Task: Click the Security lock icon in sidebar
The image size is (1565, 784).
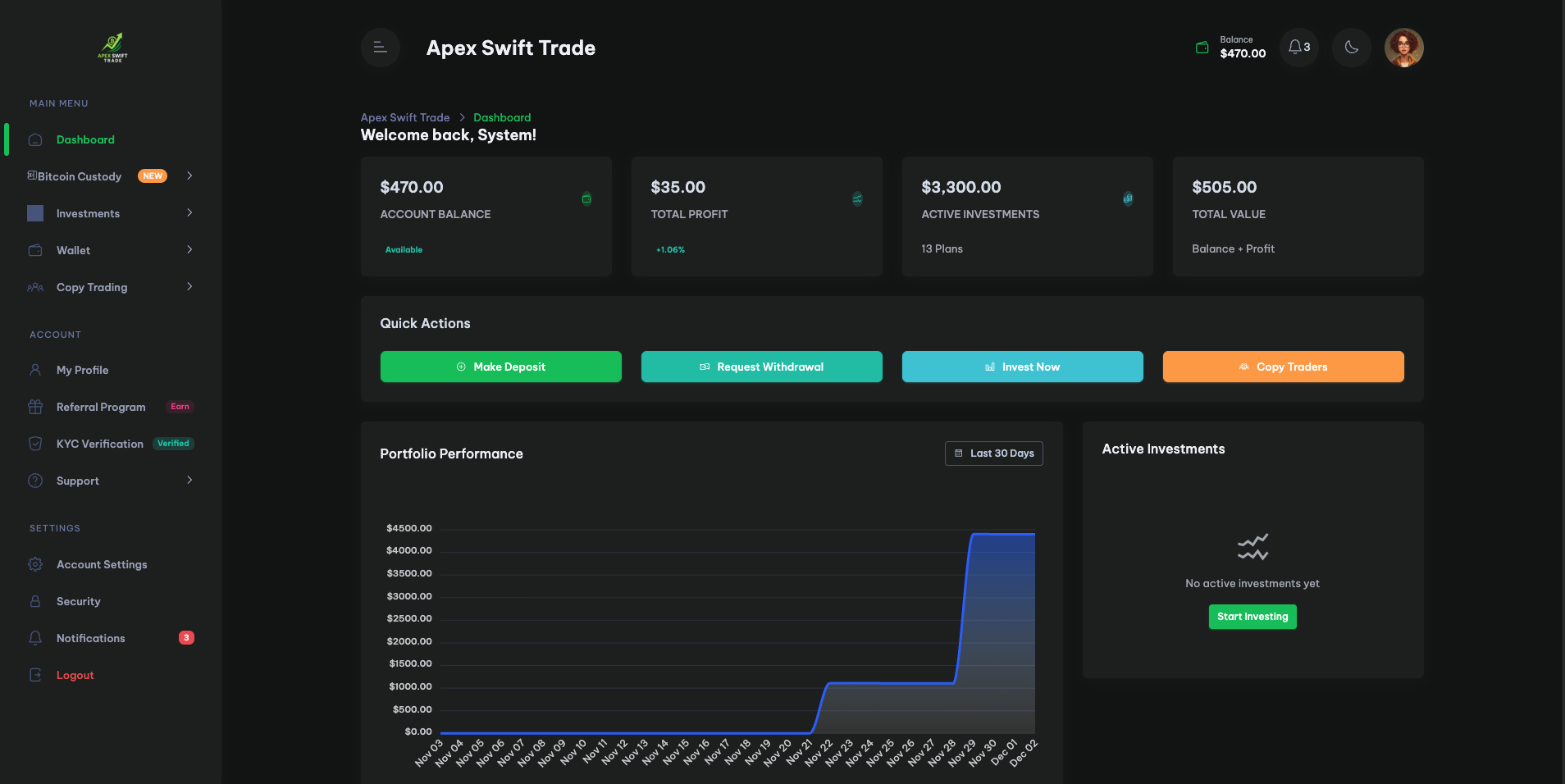Action: pos(35,601)
